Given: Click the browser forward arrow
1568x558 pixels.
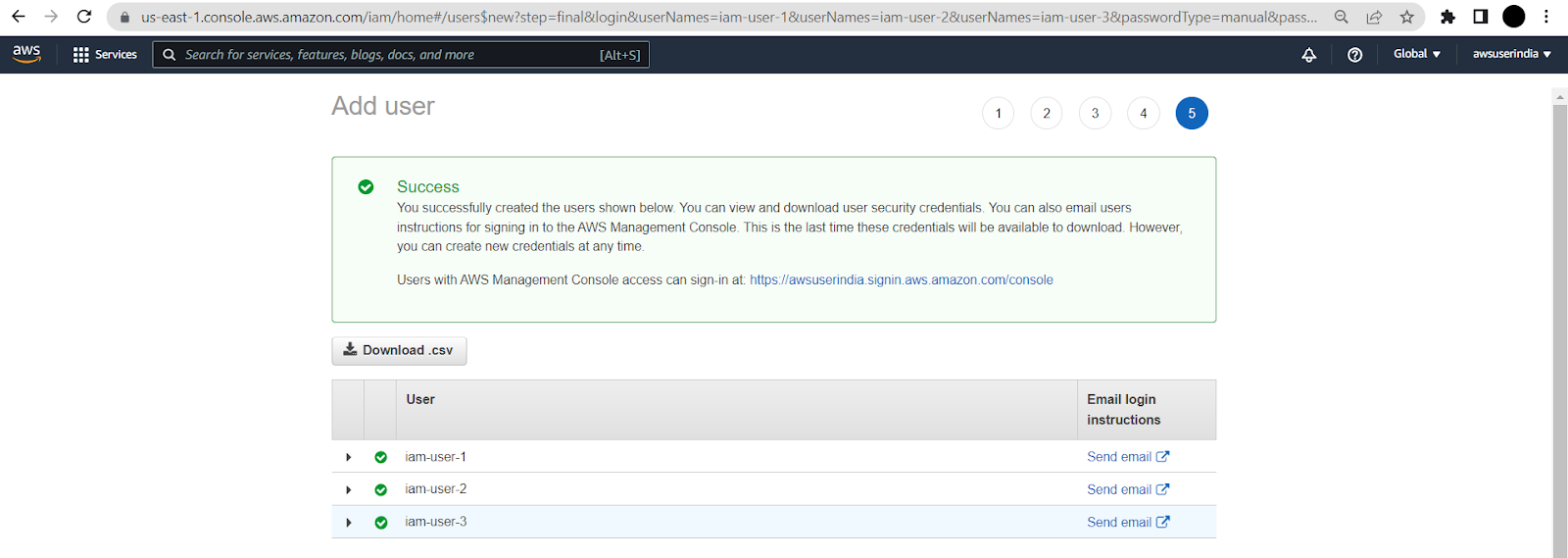Looking at the screenshot, I should 51,17.
